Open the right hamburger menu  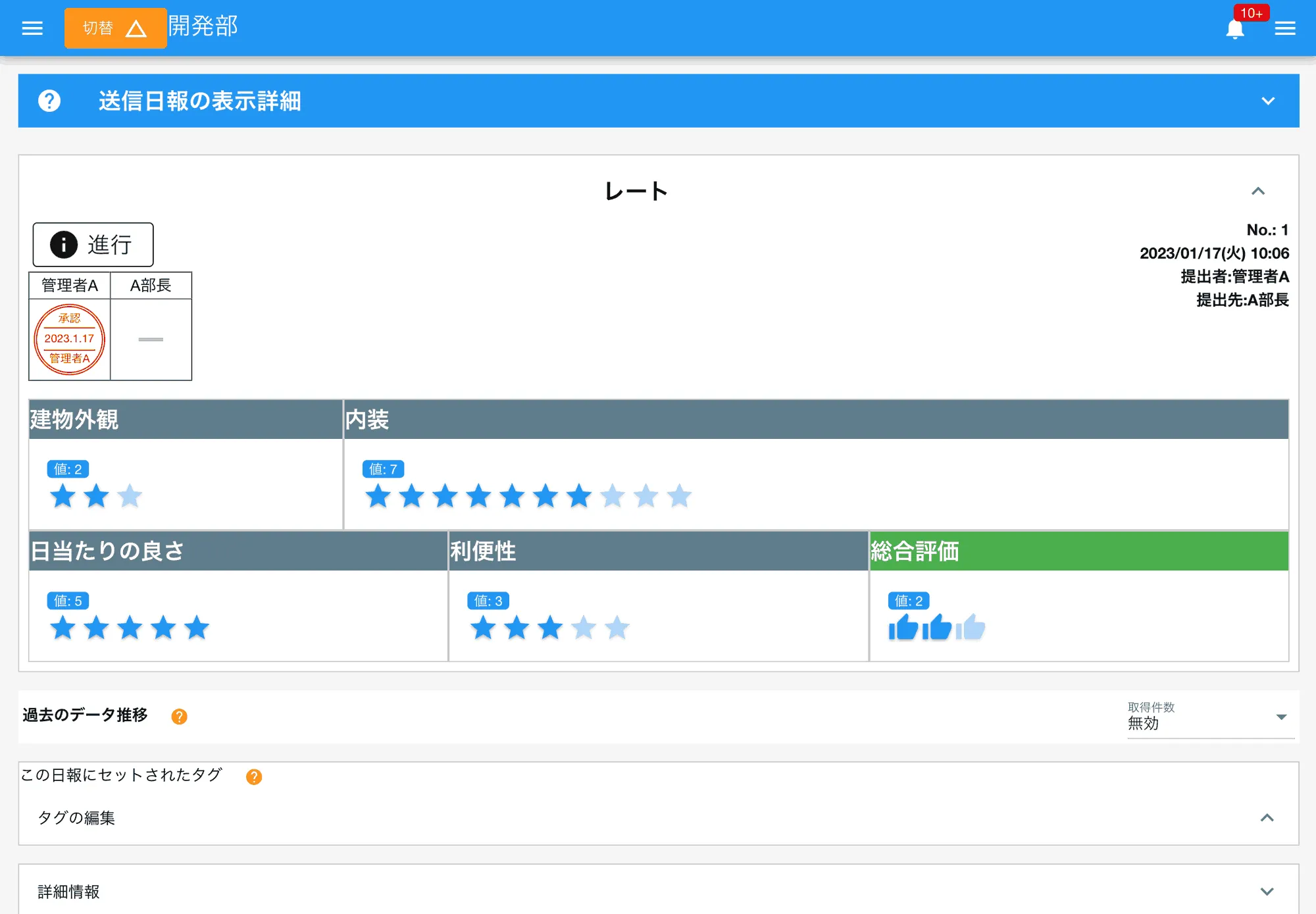1285,28
